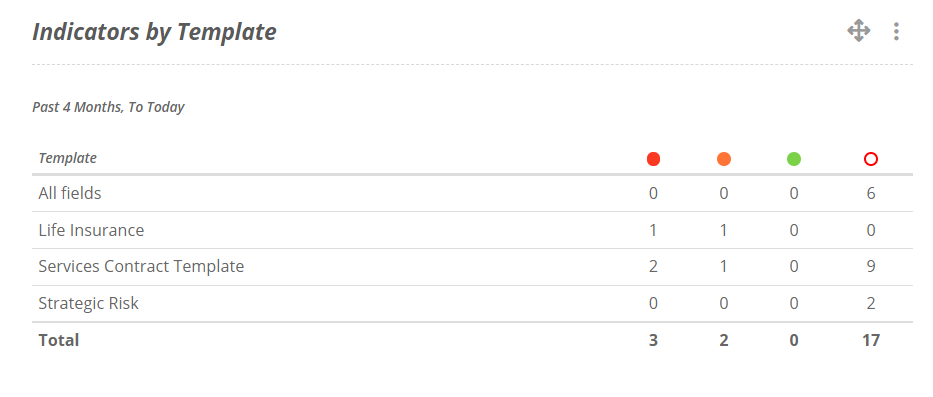The height and width of the screenshot is (397, 933).
Task: Click Life Insurance red indicator count
Action: [x=653, y=230]
